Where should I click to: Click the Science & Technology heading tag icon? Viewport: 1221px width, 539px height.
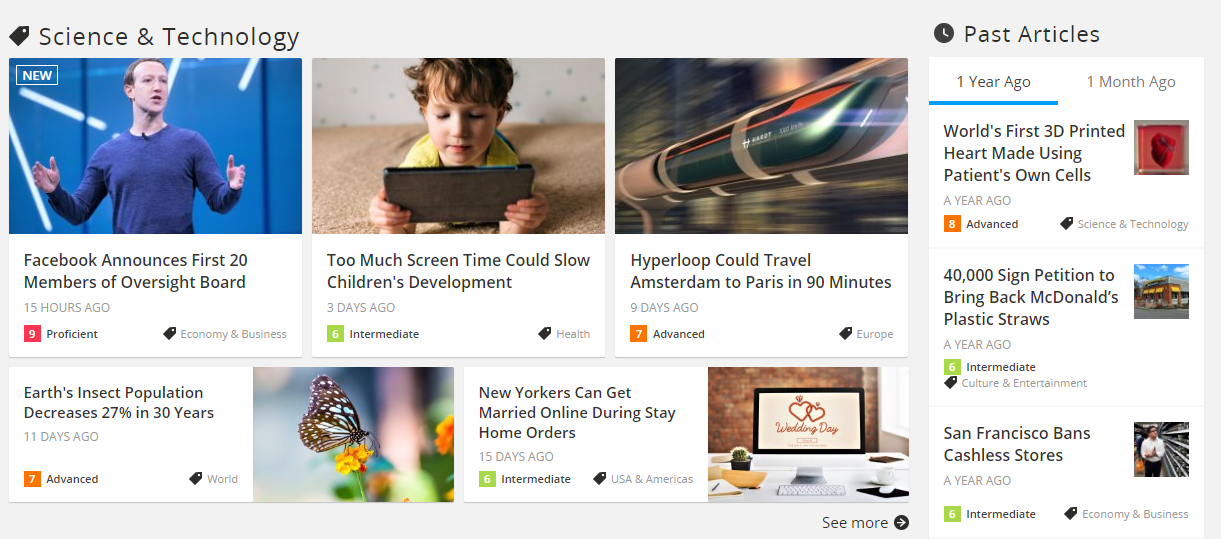tap(19, 37)
